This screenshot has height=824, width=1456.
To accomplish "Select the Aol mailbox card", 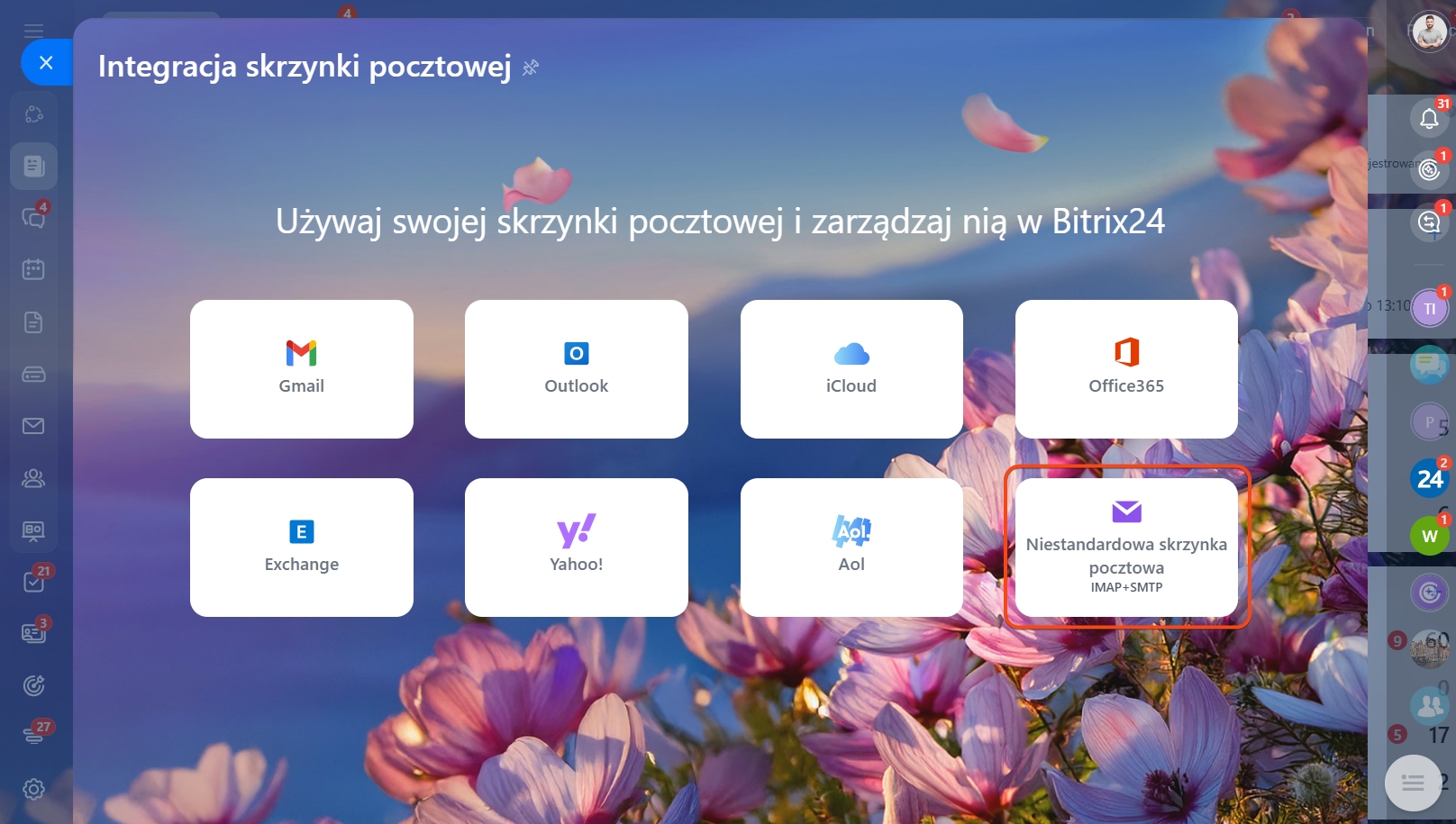I will pyautogui.click(x=851, y=548).
